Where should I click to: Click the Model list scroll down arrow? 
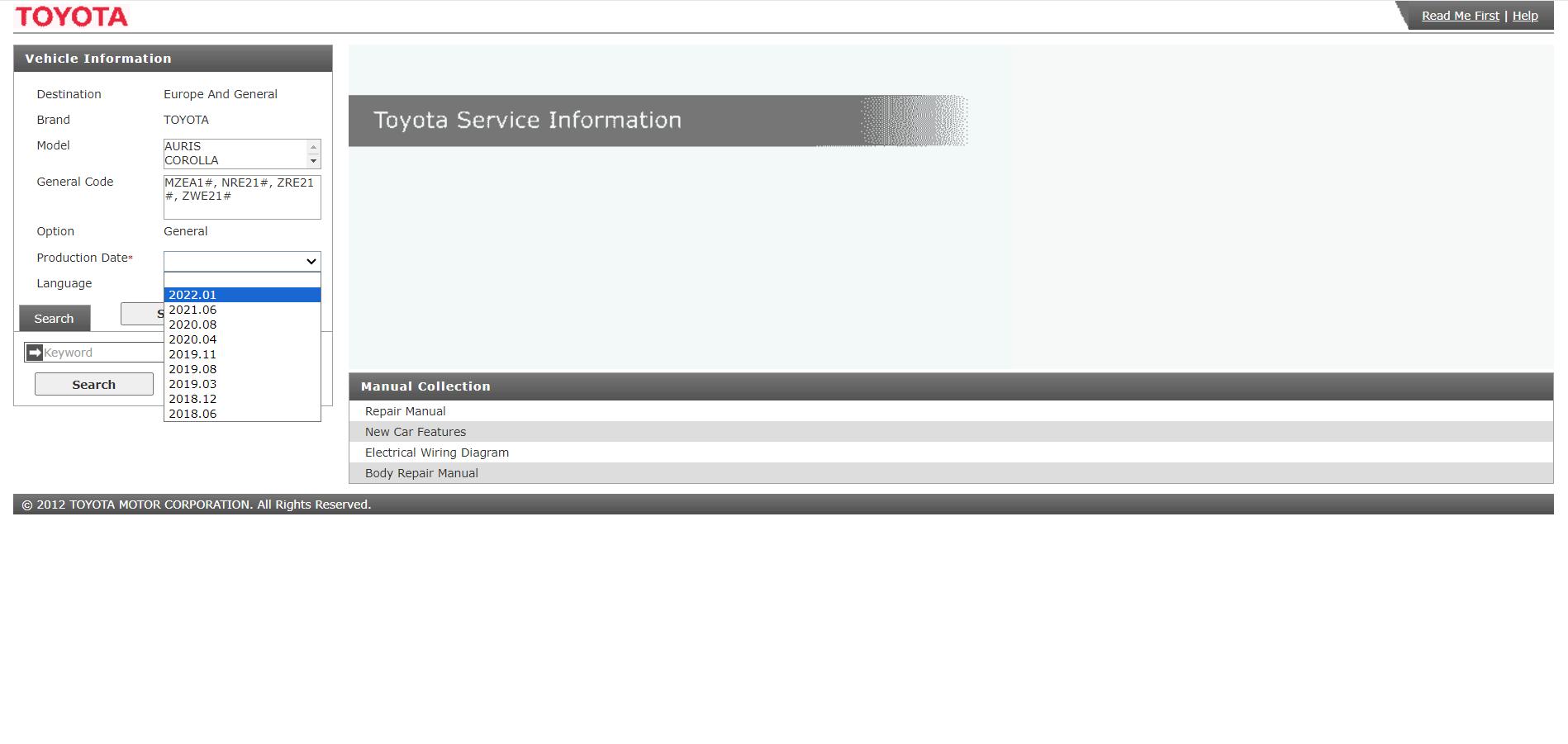click(x=313, y=161)
